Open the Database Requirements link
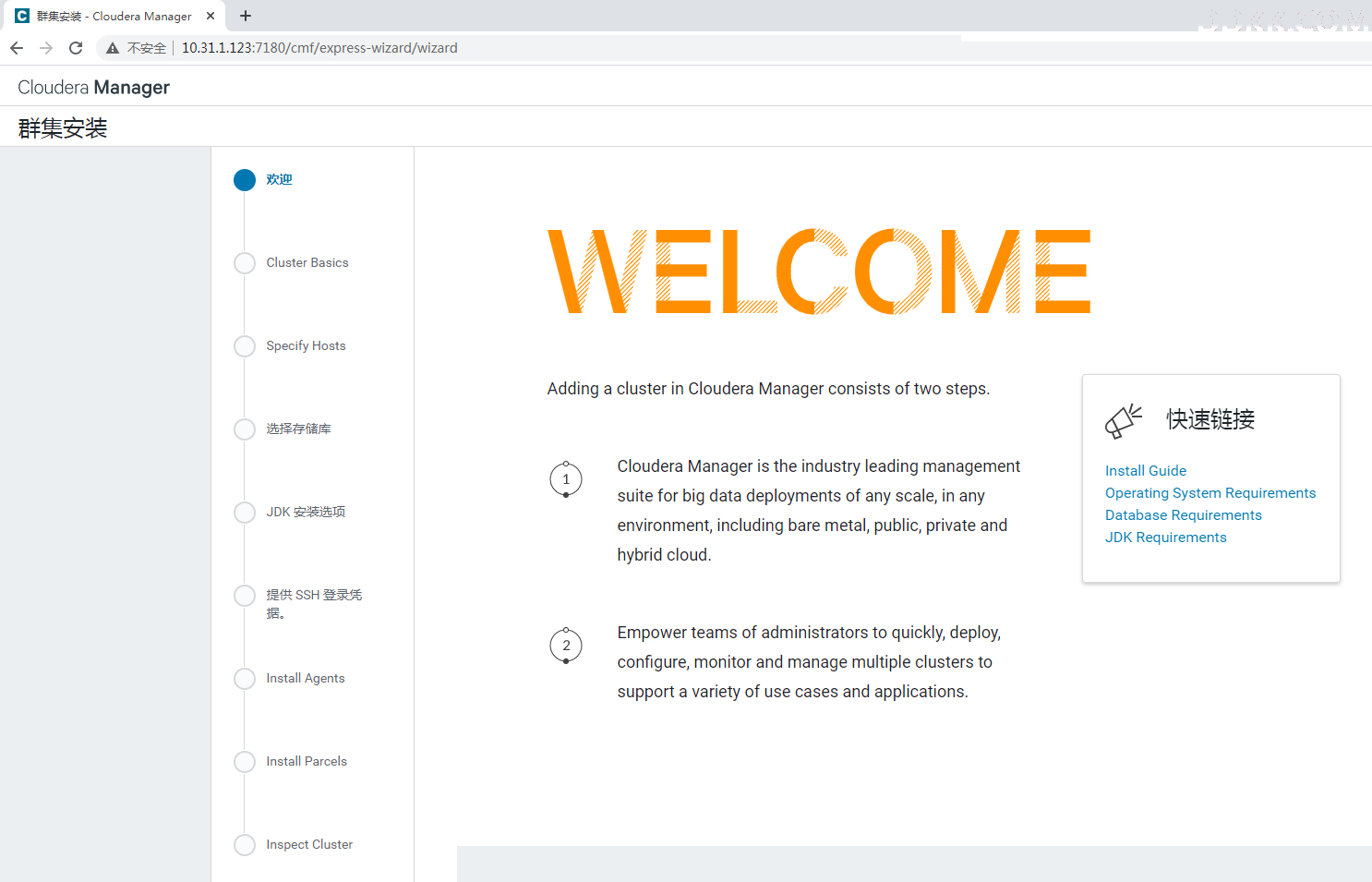Image resolution: width=1372 pixels, height=882 pixels. click(1184, 515)
